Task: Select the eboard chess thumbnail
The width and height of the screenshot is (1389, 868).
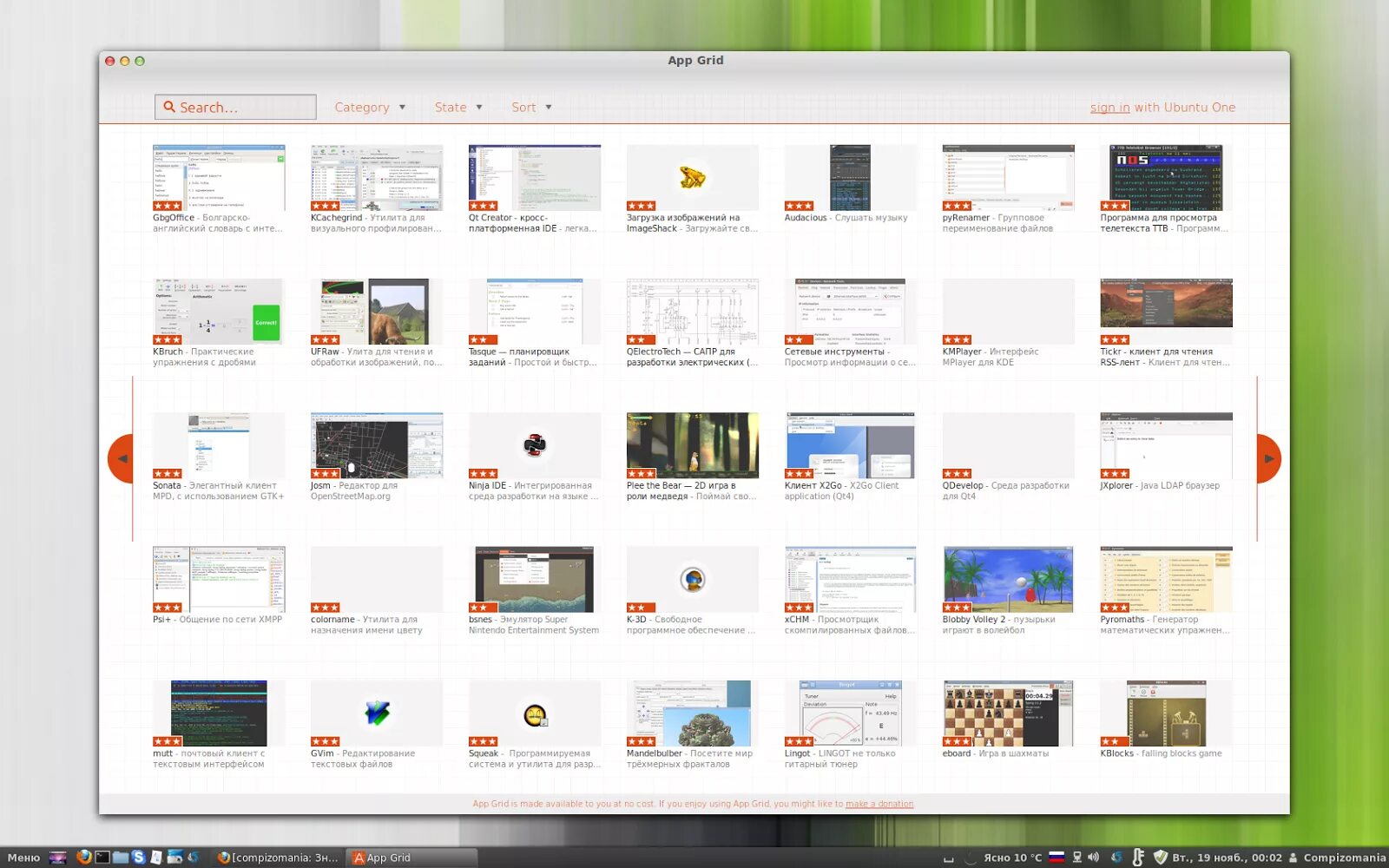Action: 1009,713
